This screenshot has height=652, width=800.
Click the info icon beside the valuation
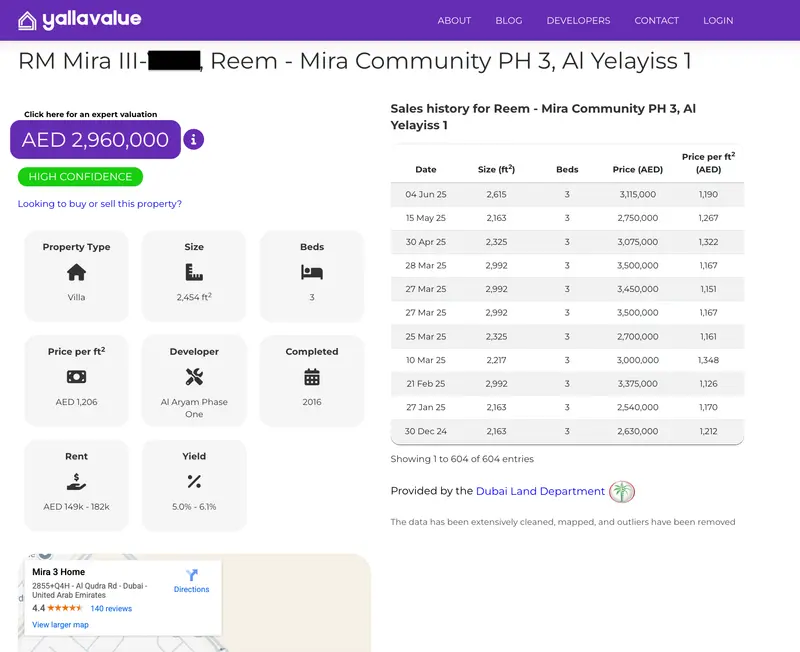[193, 139]
